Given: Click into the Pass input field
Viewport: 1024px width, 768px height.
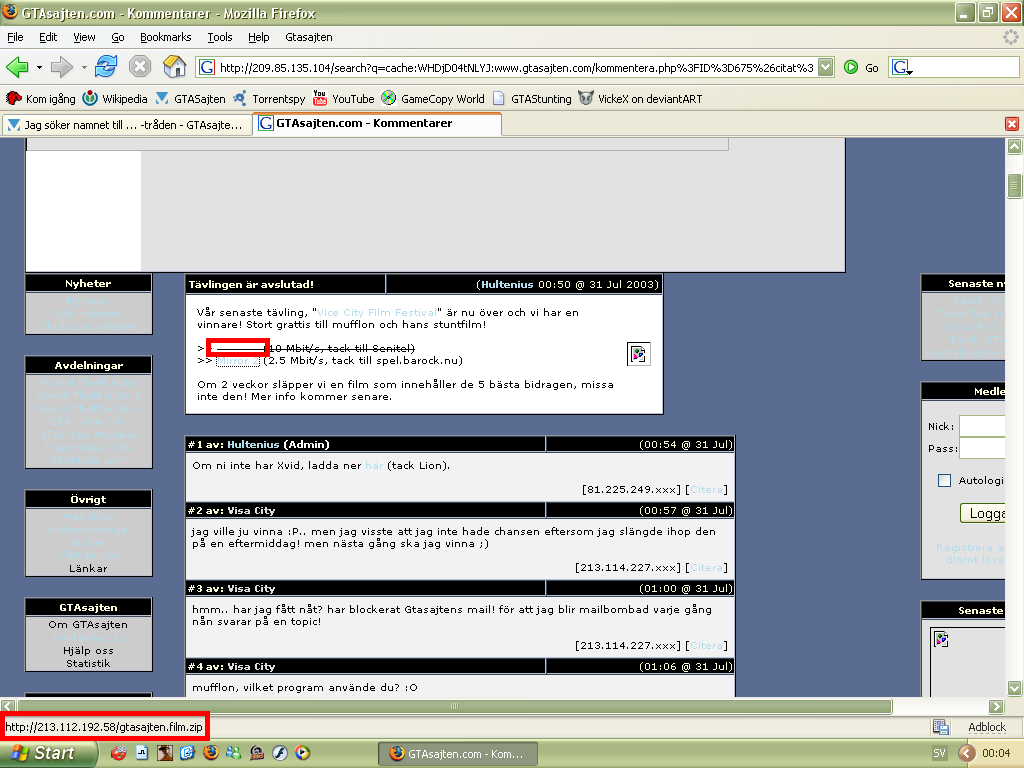Looking at the screenshot, I should [982, 449].
